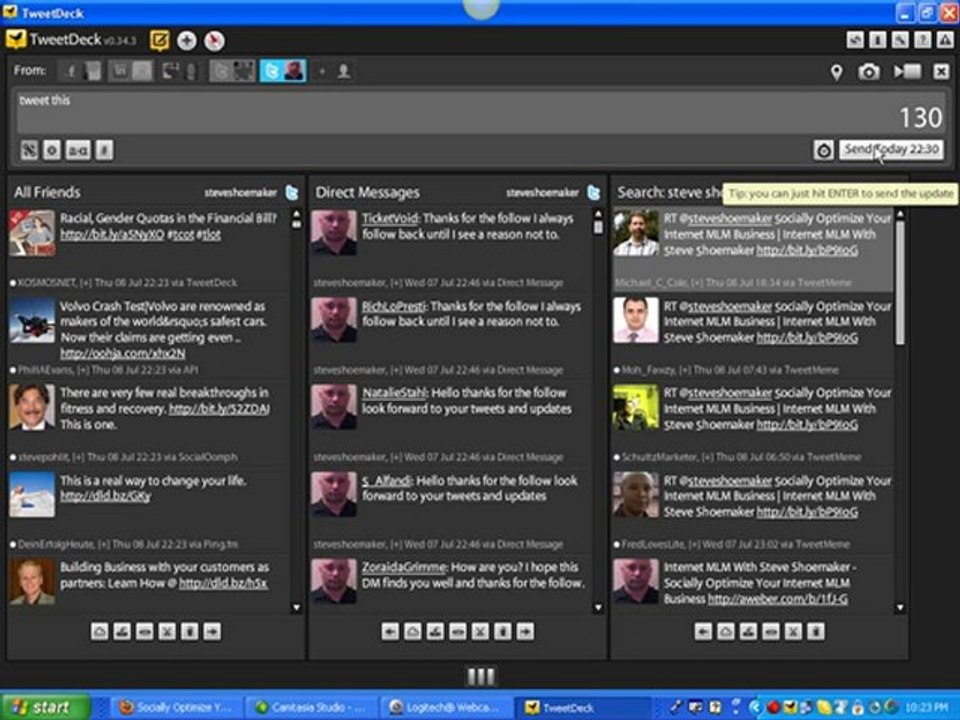Click the Direct Messages column scrollbar thumb
960x720 pixels.
point(598,227)
